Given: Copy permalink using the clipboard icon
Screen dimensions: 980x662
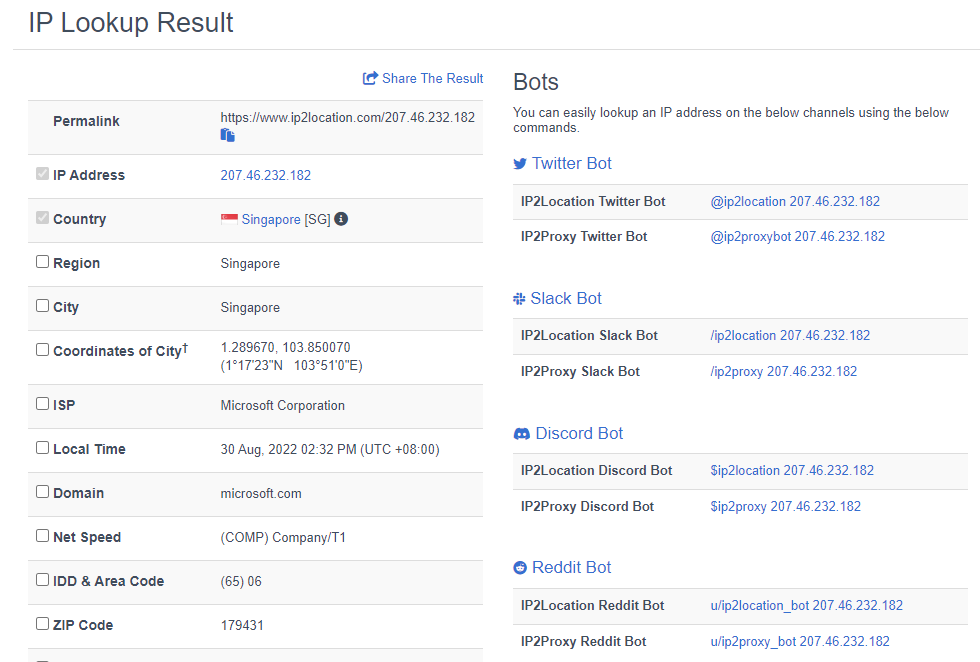Looking at the screenshot, I should tap(228, 135).
